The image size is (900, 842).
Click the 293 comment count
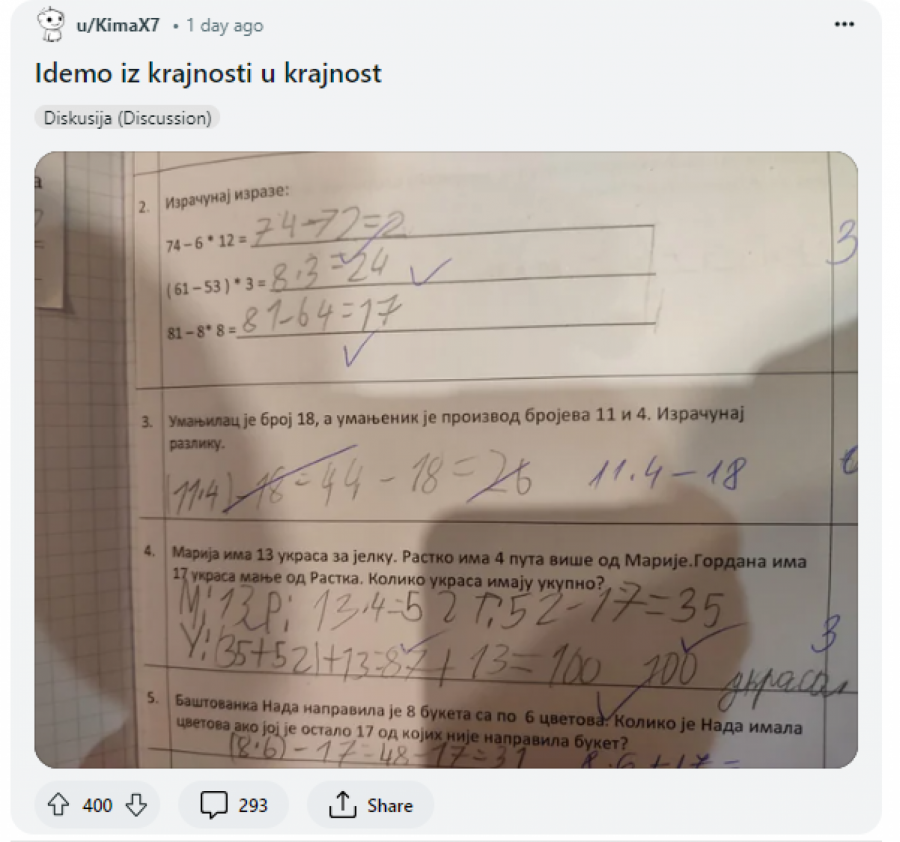coord(253,805)
